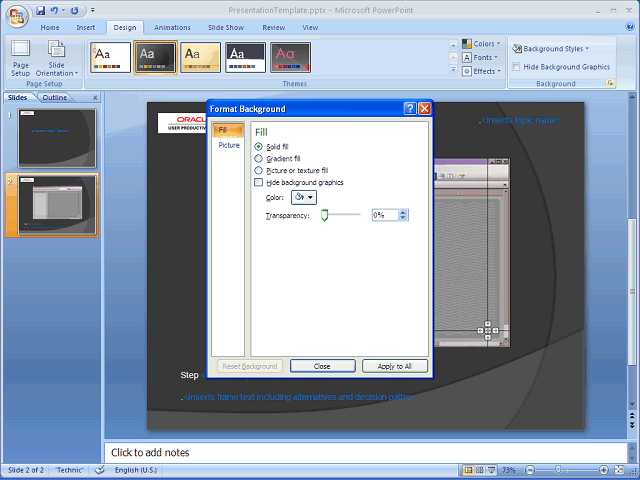Open the Insert ribbon tab
Screen dimensions: 640x480
tap(85, 27)
